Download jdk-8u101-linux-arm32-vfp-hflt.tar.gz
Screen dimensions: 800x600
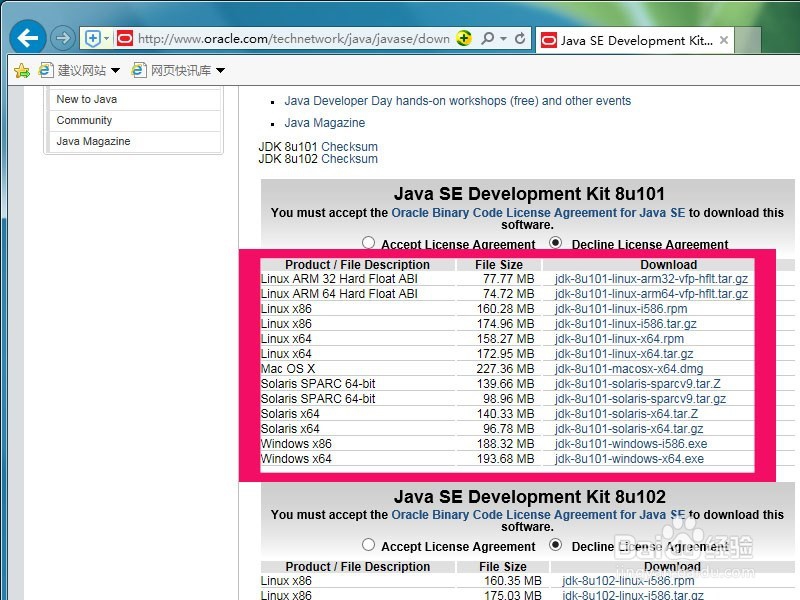652,279
